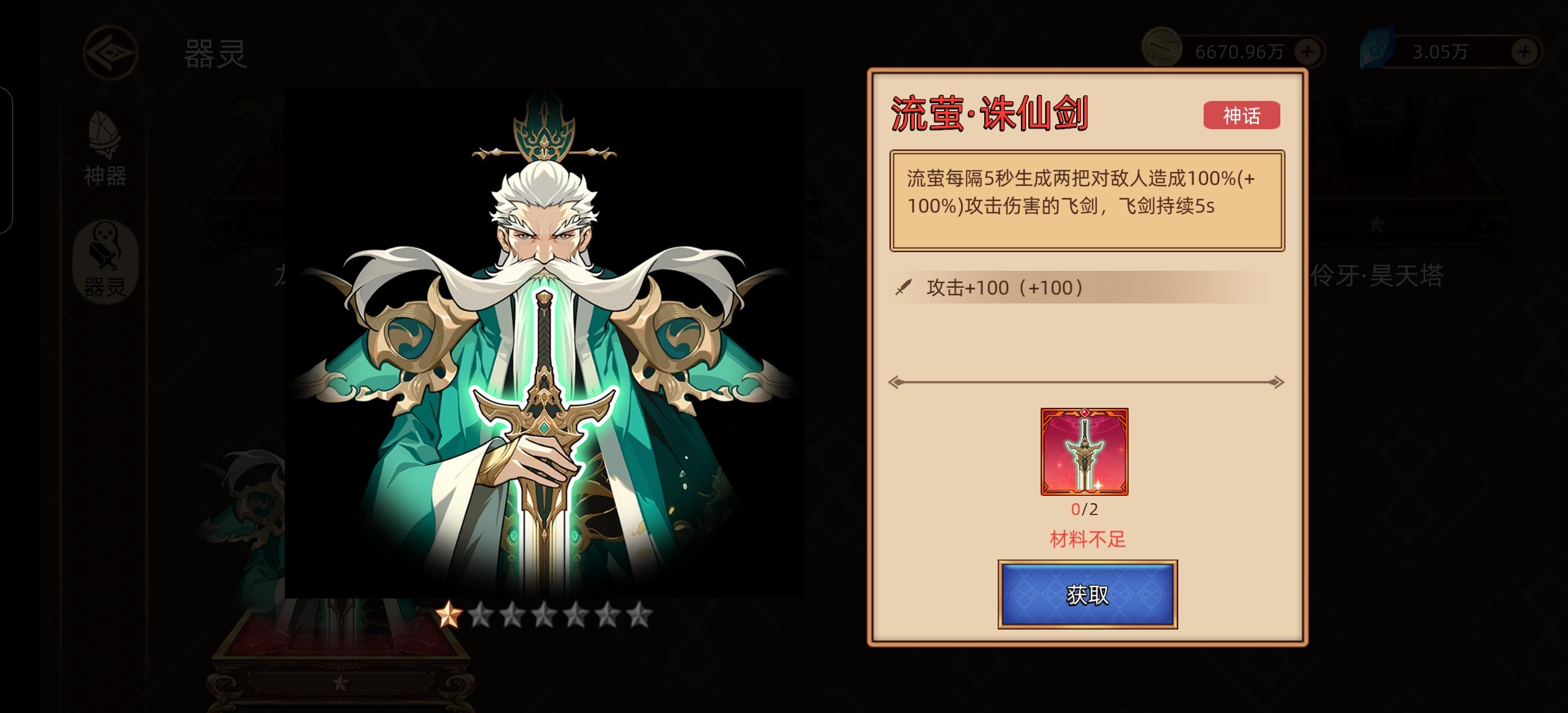Image resolution: width=1568 pixels, height=713 pixels.
Task: Click the fourth gray star
Action: coord(575,614)
